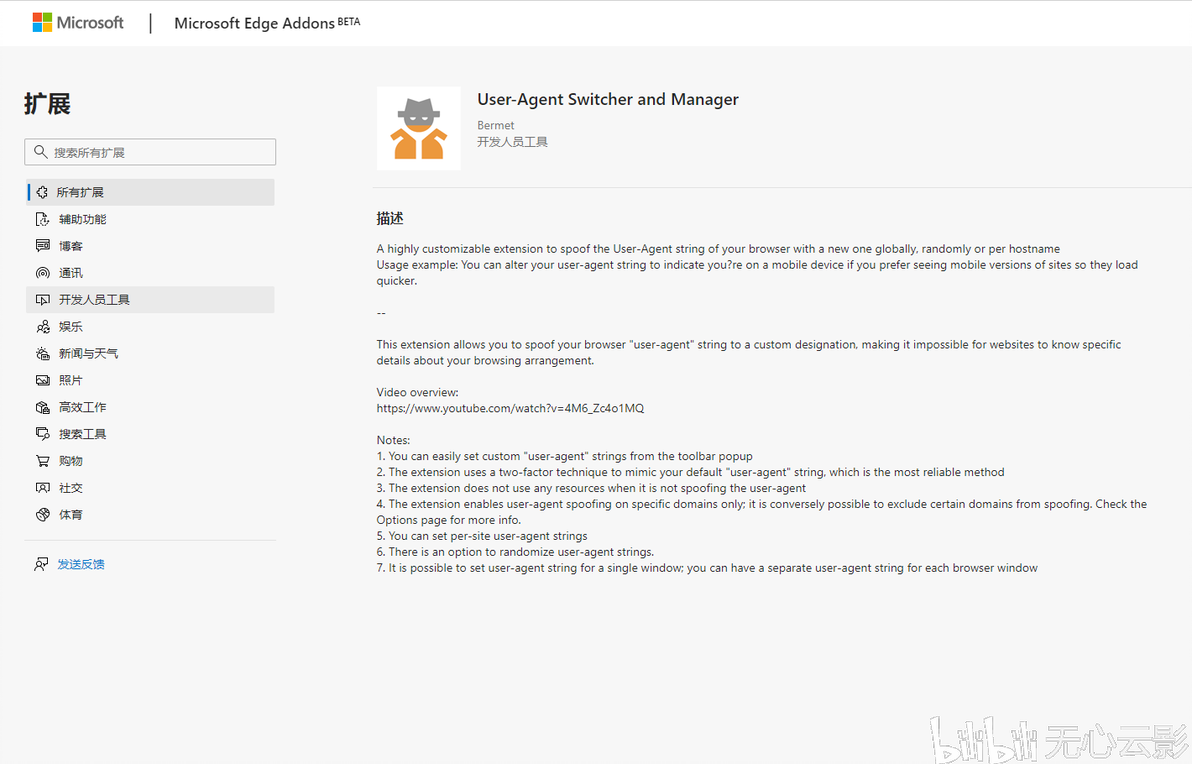Click the sports category icon
1192x764 pixels.
42,515
